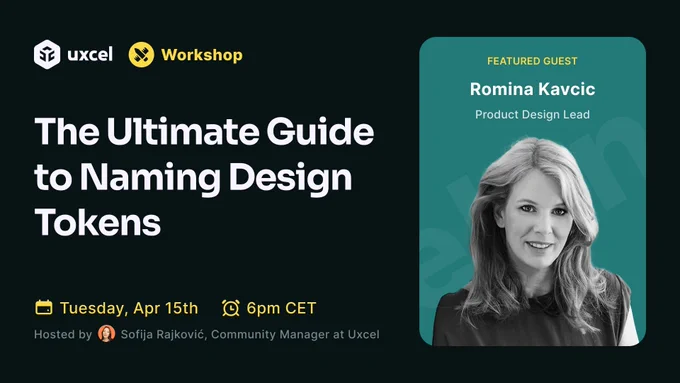Click the alarm clock icon

coord(231,308)
